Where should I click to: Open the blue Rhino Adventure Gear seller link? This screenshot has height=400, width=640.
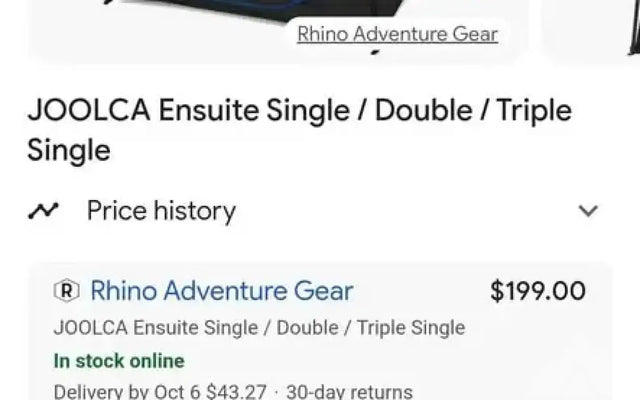[222, 291]
